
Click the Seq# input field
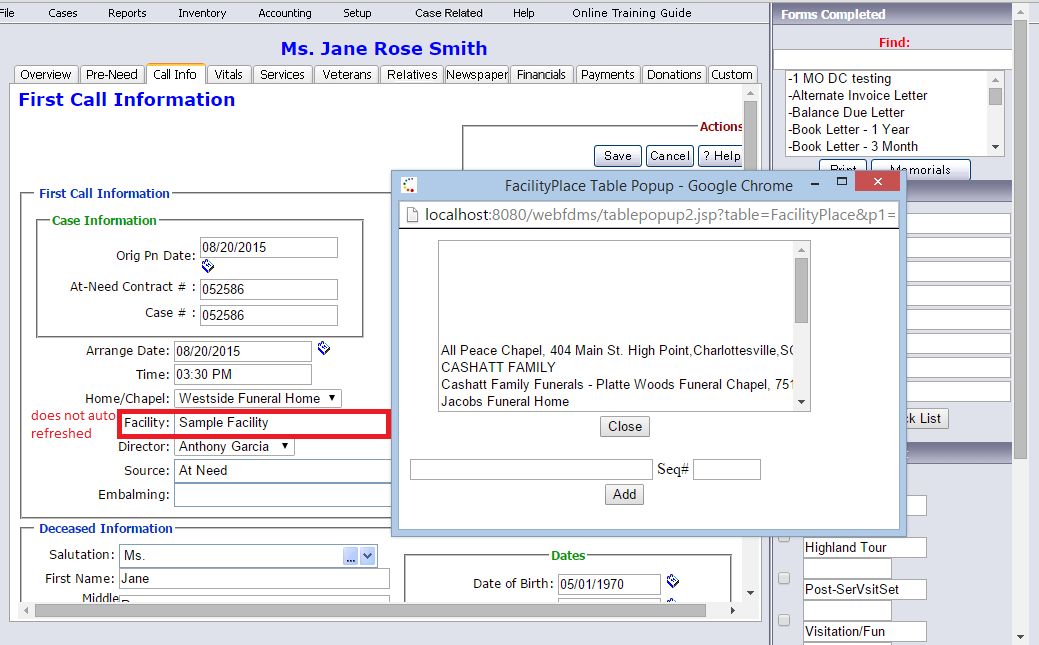click(x=727, y=469)
